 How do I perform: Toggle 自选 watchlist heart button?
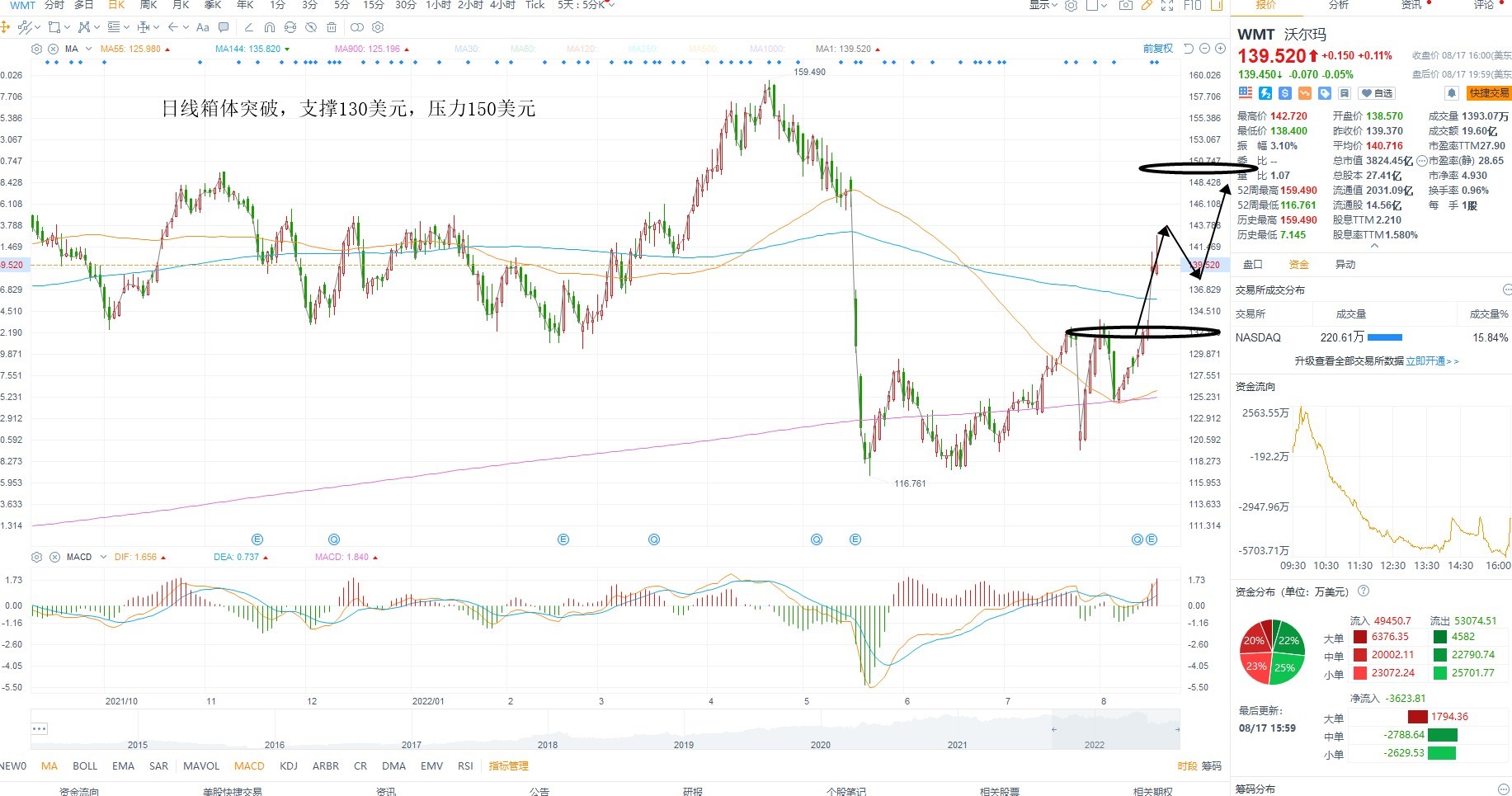(x=1378, y=93)
